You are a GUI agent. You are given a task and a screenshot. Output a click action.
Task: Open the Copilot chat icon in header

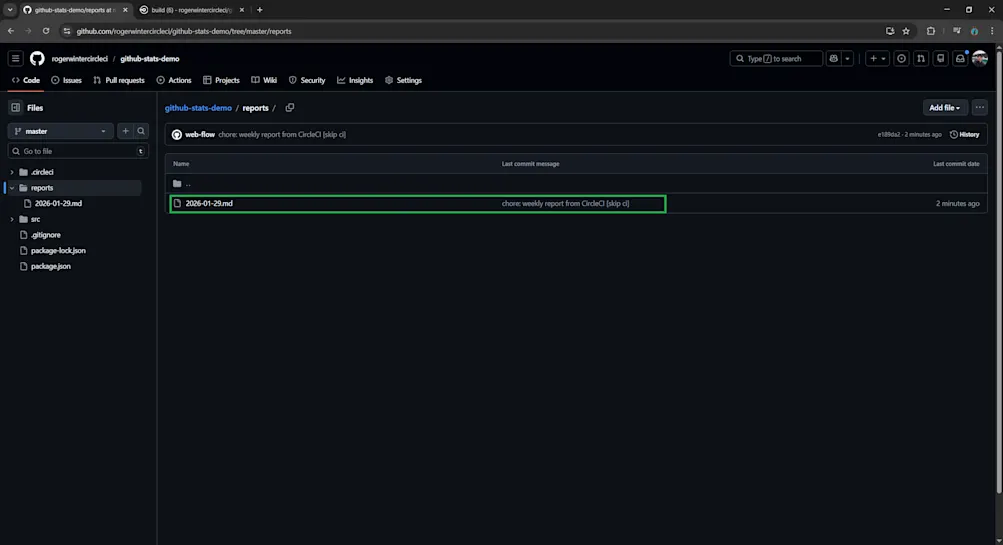(x=833, y=58)
